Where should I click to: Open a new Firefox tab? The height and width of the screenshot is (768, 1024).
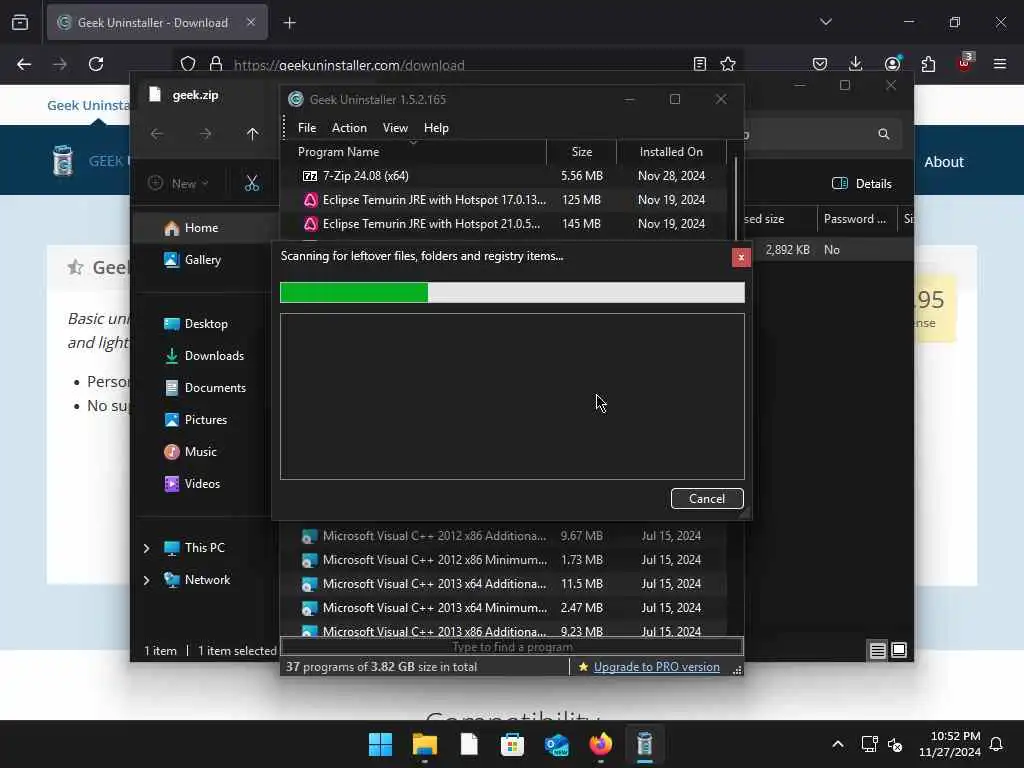(289, 23)
